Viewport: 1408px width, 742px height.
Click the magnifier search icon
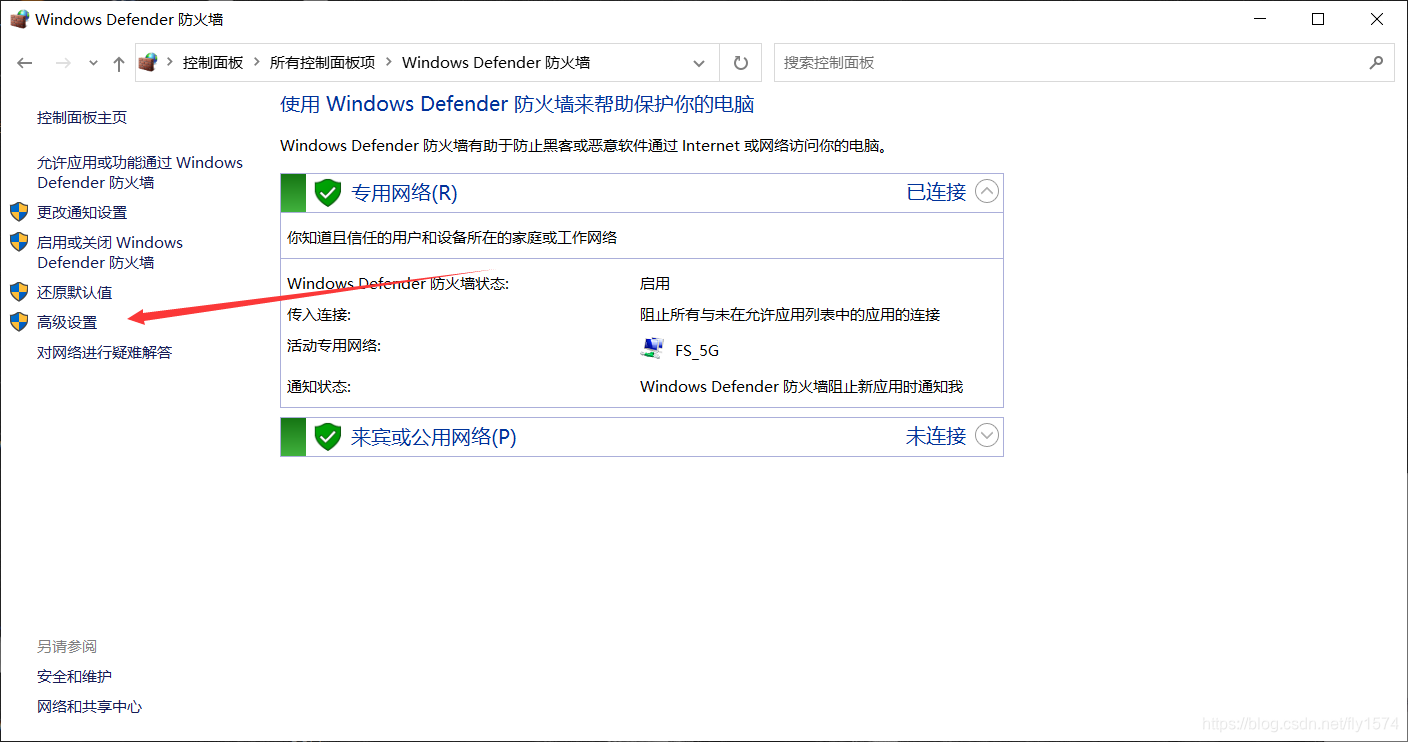[x=1376, y=62]
